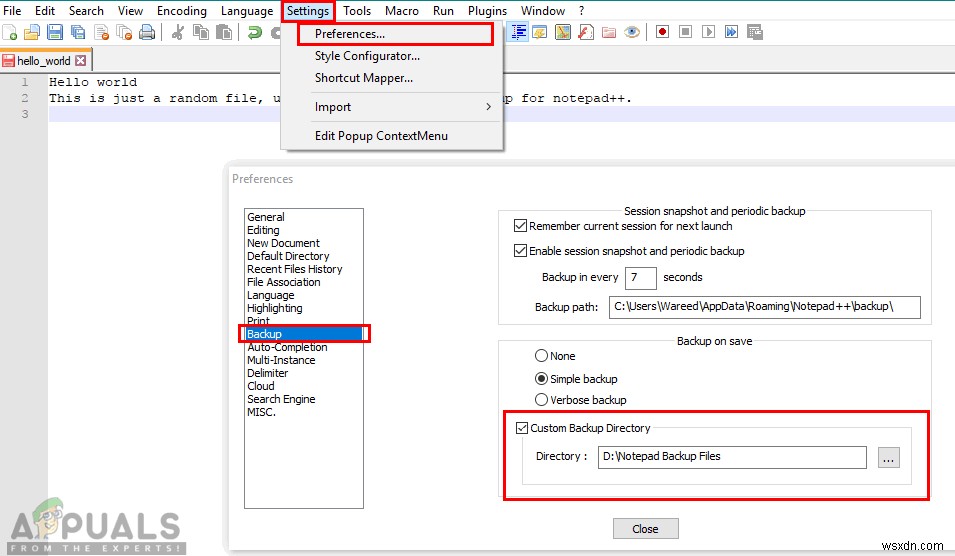The image size is (955, 556).
Task: Select Auto-Completion in Preferences list
Action: pyautogui.click(x=287, y=347)
